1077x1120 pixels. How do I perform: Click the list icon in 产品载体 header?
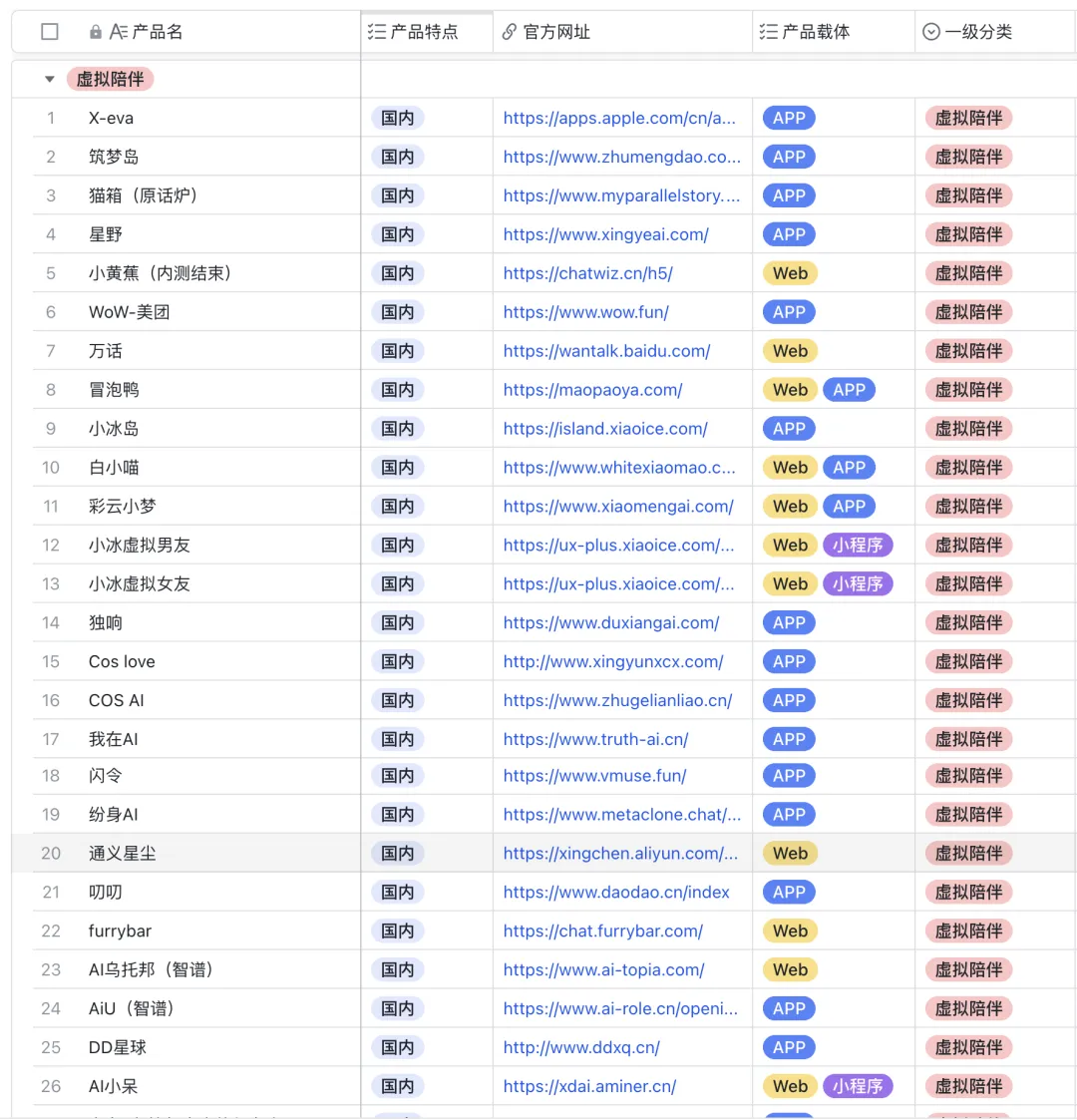[769, 32]
